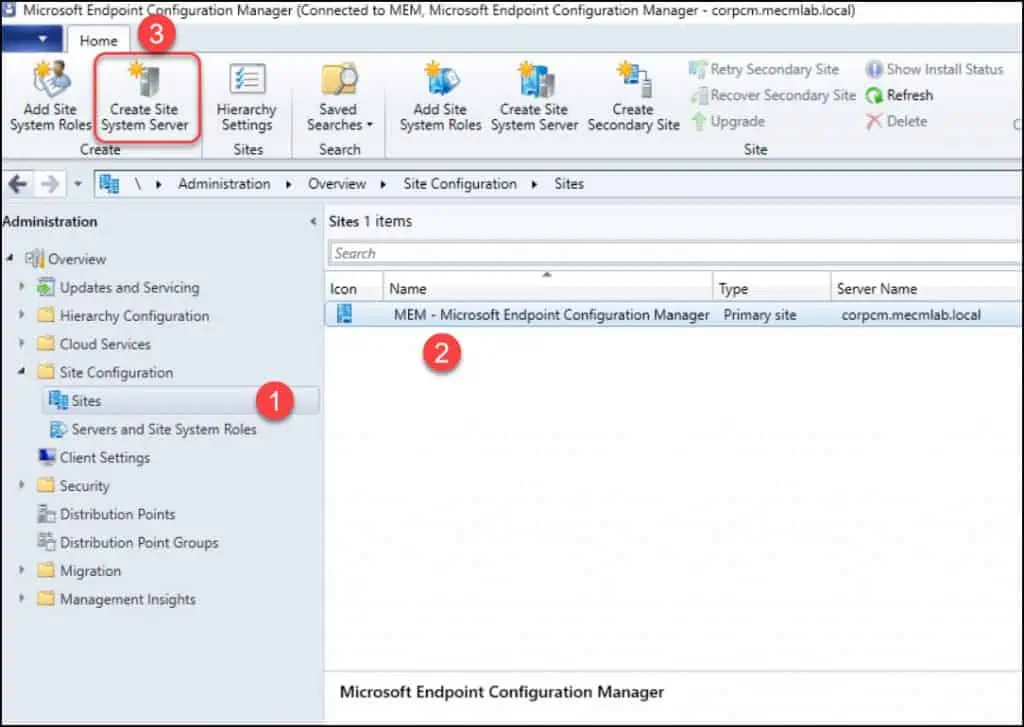Click the back navigation arrow
1024x727 pixels.
click(x=19, y=184)
